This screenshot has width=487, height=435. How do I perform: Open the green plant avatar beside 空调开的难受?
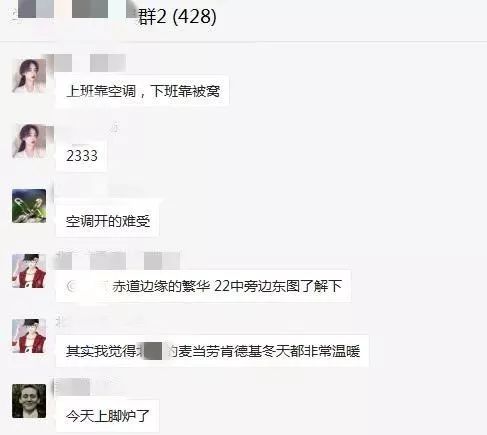29,206
